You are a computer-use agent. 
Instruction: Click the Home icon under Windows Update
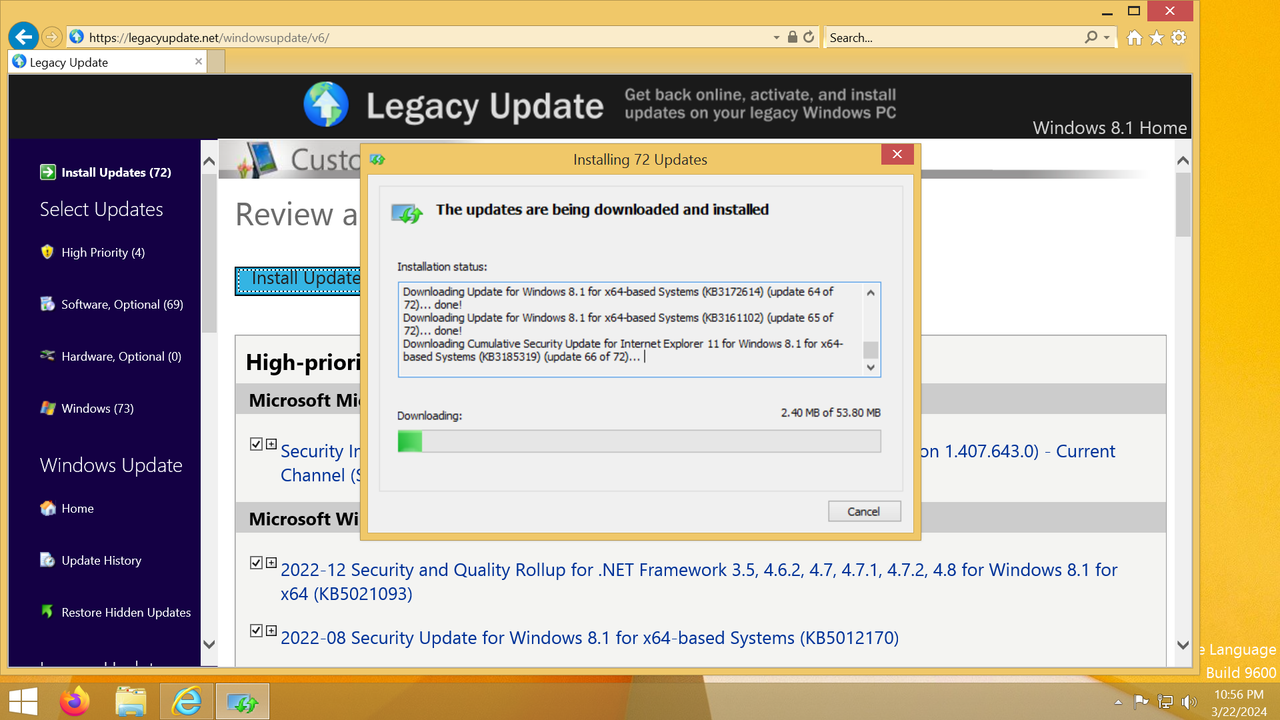(x=47, y=508)
